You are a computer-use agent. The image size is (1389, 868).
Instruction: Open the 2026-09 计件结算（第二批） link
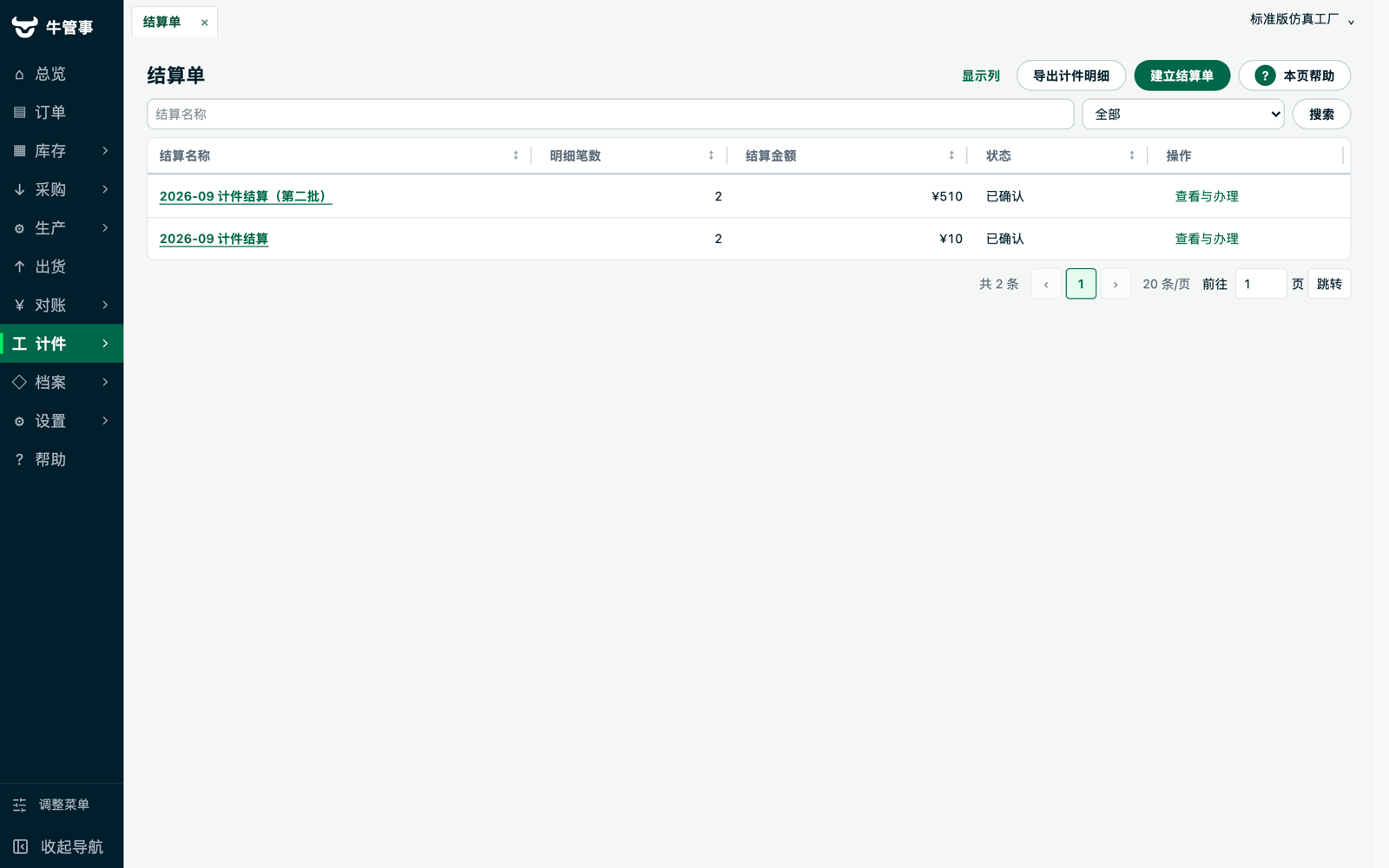[x=246, y=196]
